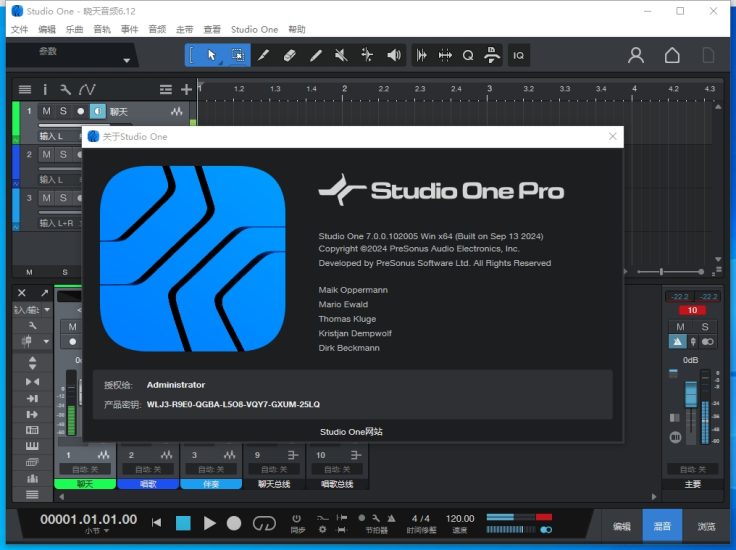
Task: Click the mixer wrench settings icon
Action: pyautogui.click(x=32, y=326)
